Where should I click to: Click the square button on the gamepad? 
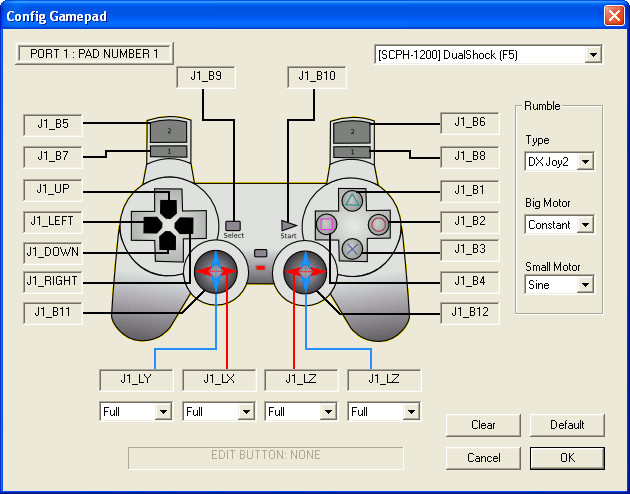[327, 224]
